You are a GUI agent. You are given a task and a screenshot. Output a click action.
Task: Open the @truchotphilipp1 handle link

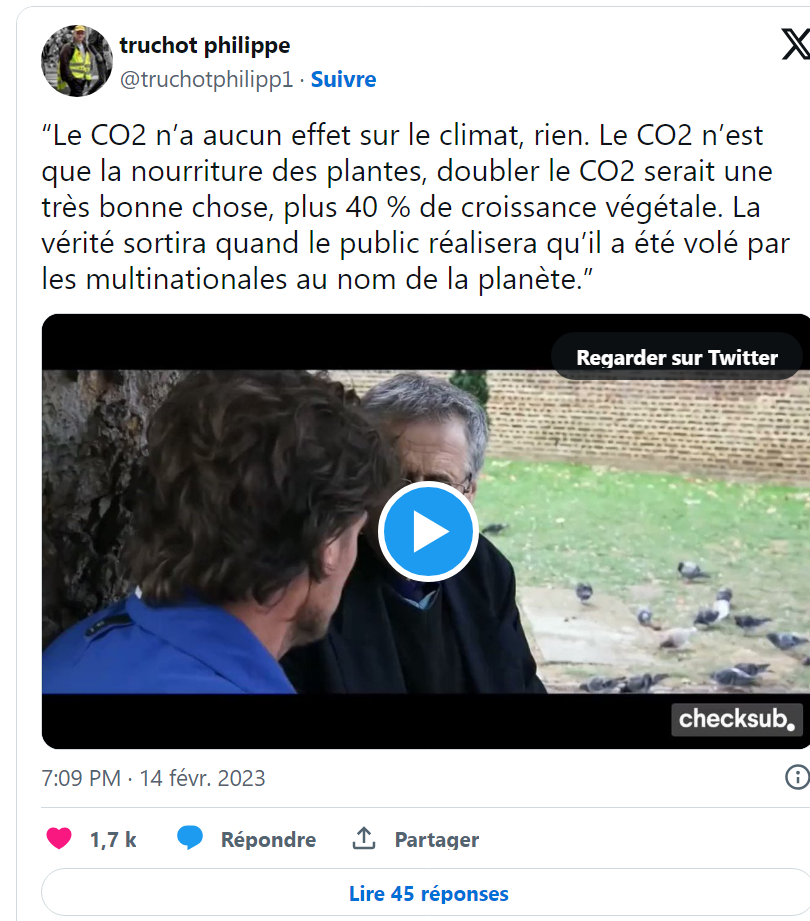click(206, 79)
